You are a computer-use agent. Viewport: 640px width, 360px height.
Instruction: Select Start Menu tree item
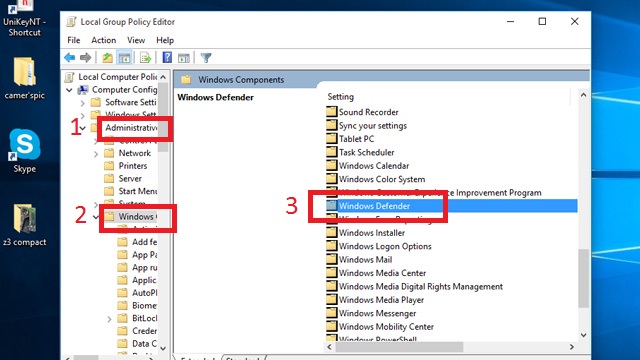point(138,191)
